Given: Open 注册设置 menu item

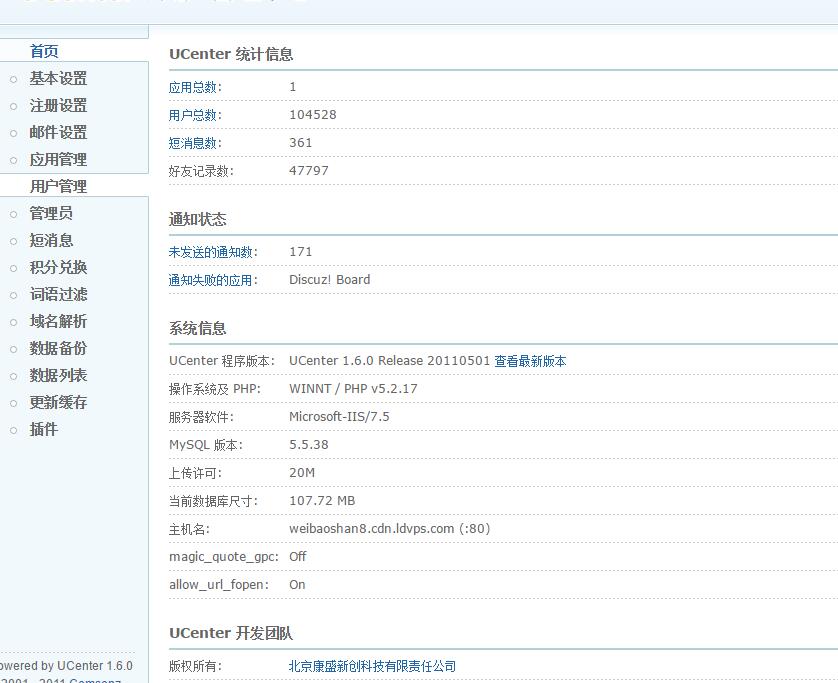Looking at the screenshot, I should (x=58, y=105).
